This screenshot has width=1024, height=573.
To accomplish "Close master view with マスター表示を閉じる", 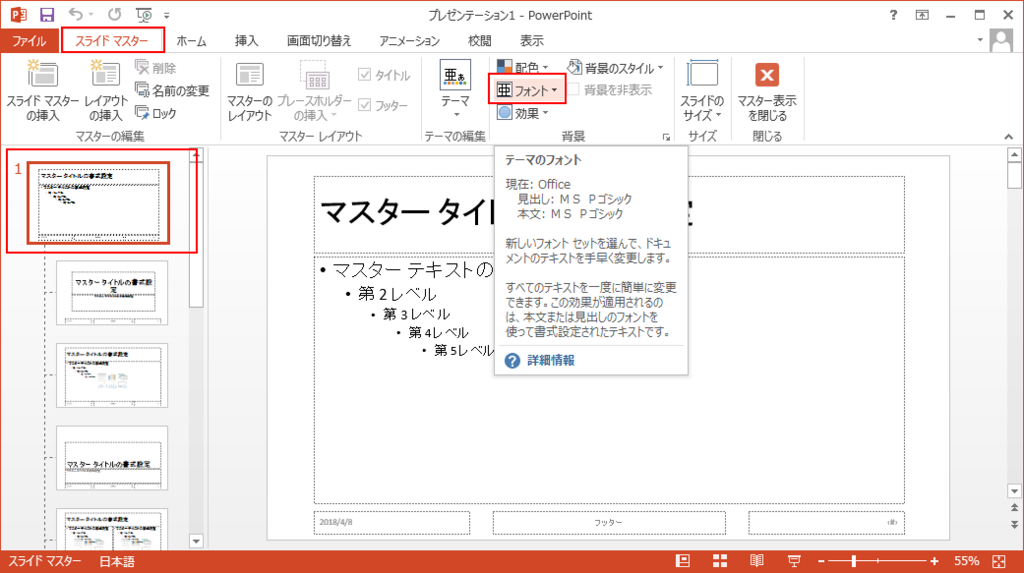I will click(x=767, y=90).
